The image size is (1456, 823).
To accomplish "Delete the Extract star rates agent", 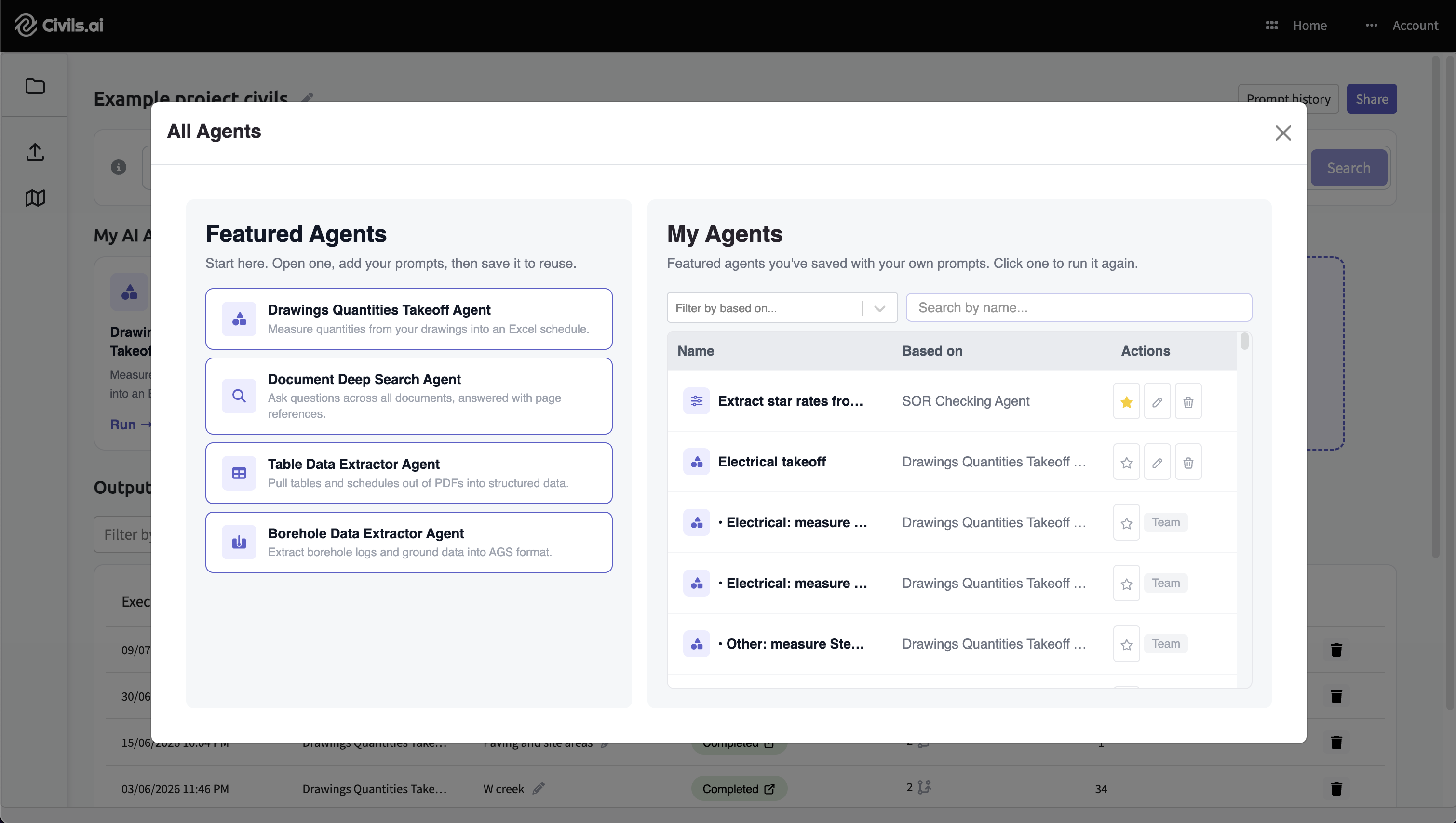I will [1188, 401].
